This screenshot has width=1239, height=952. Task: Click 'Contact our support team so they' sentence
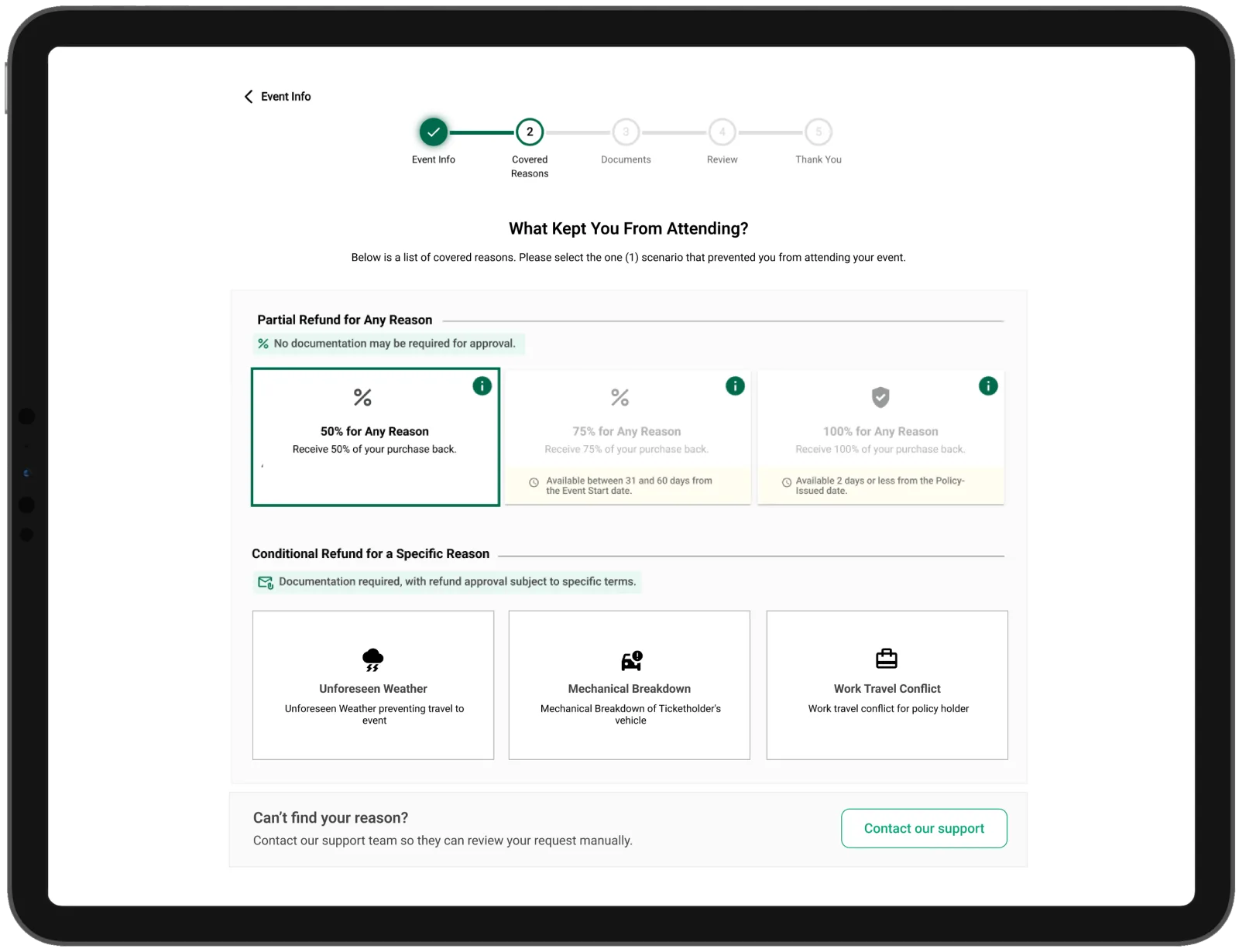pyautogui.click(x=443, y=841)
